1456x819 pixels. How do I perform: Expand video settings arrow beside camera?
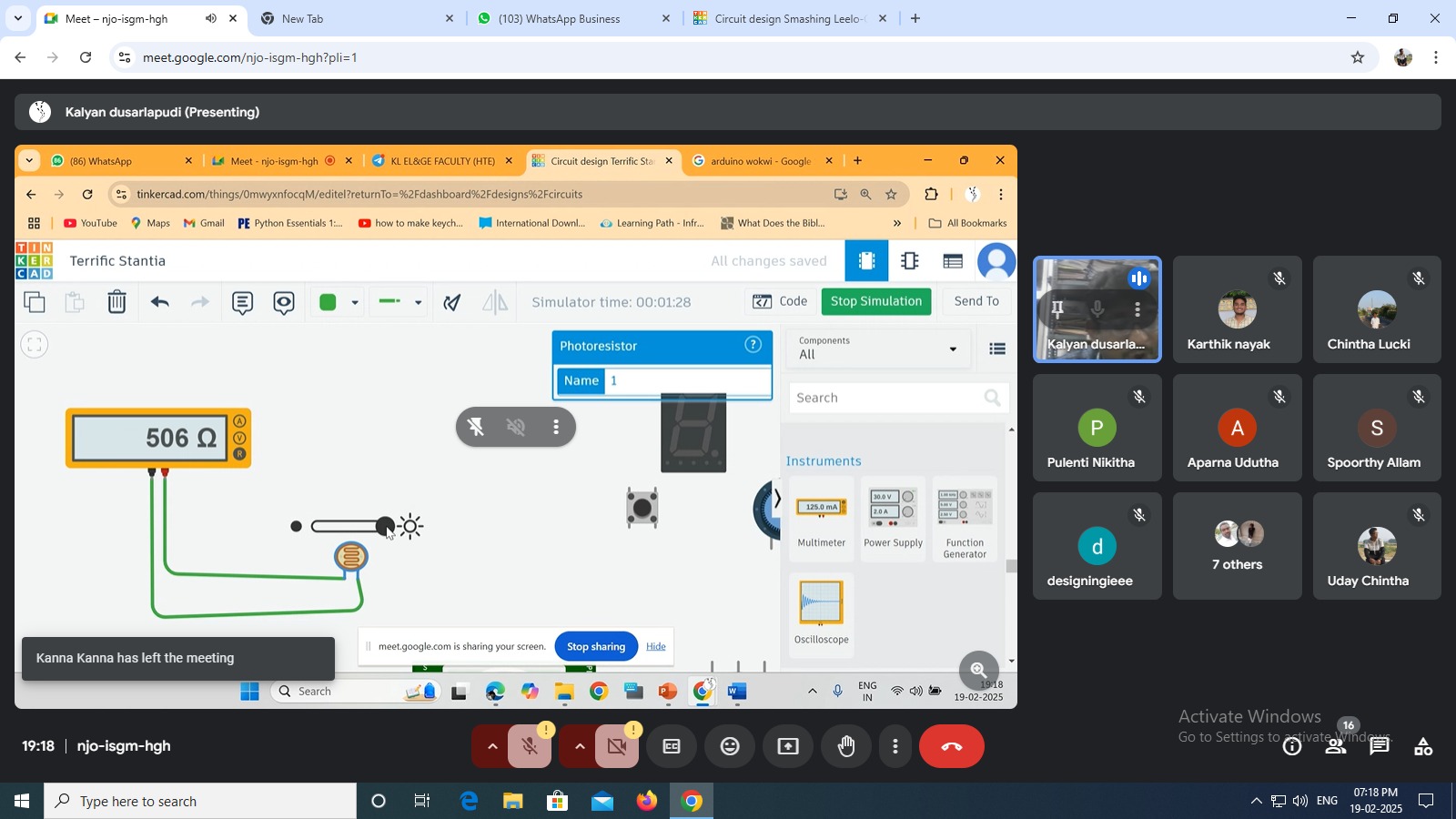pyautogui.click(x=580, y=747)
